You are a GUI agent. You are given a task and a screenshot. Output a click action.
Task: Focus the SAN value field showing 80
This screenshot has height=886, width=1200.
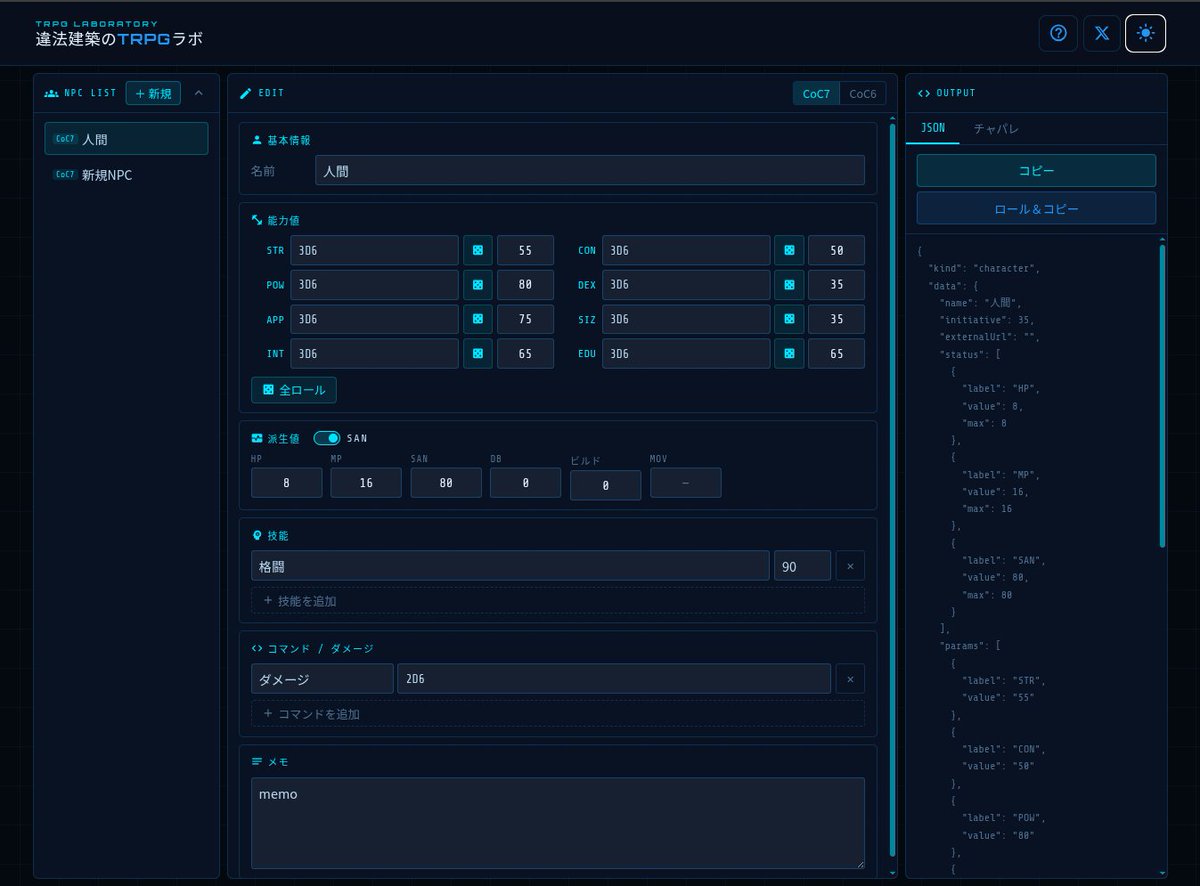pyautogui.click(x=446, y=482)
